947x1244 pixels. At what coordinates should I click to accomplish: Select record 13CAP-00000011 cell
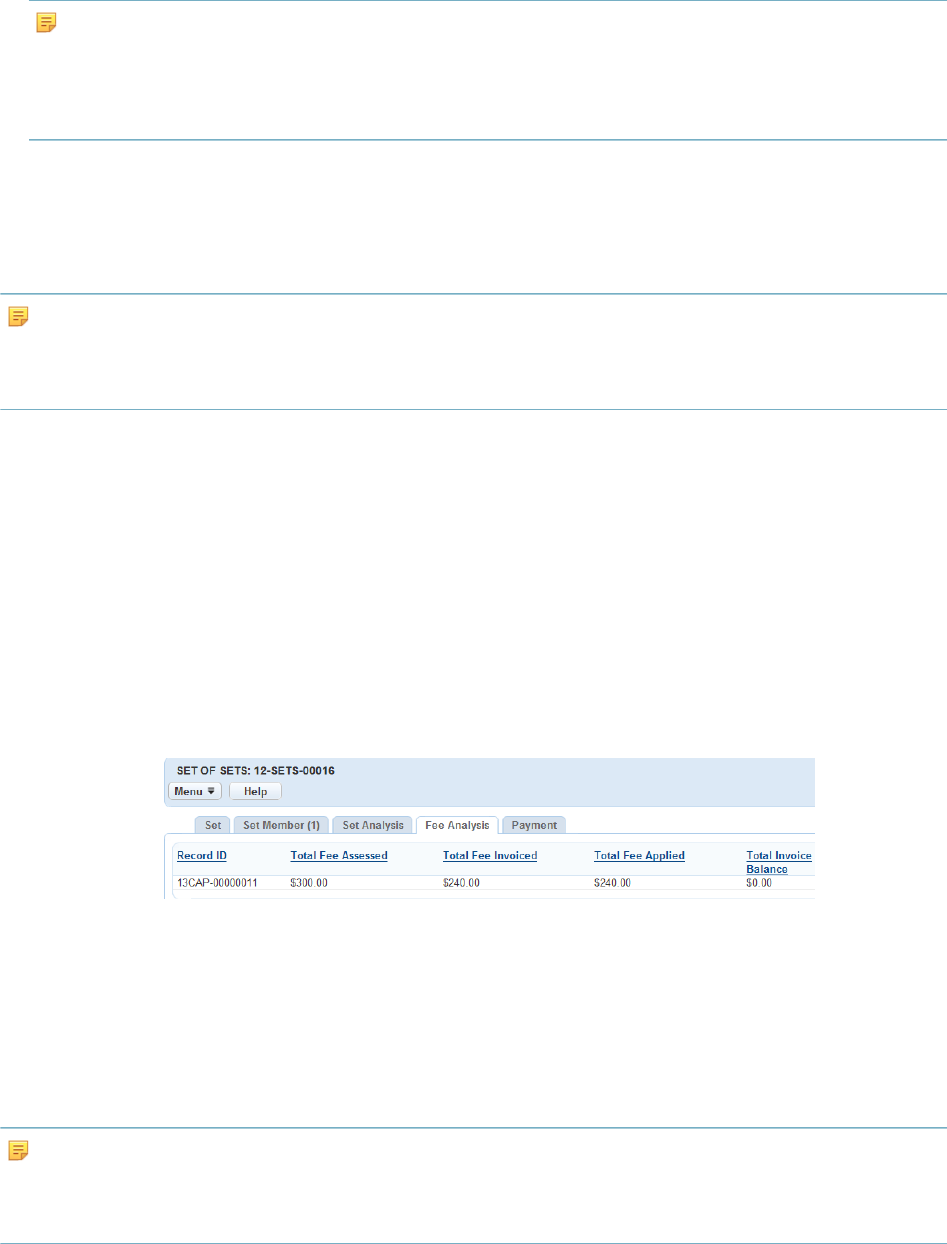click(x=218, y=884)
